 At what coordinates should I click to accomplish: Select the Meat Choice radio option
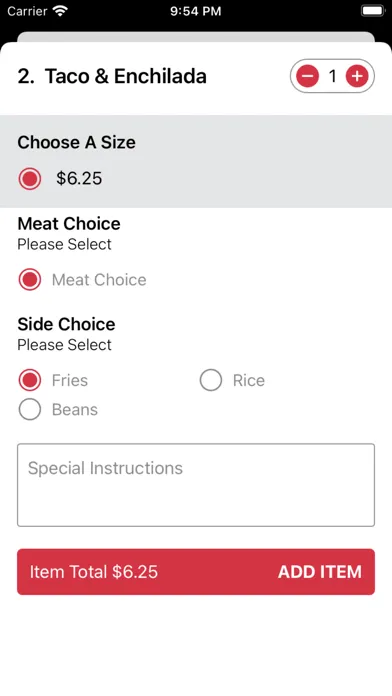pyautogui.click(x=30, y=280)
